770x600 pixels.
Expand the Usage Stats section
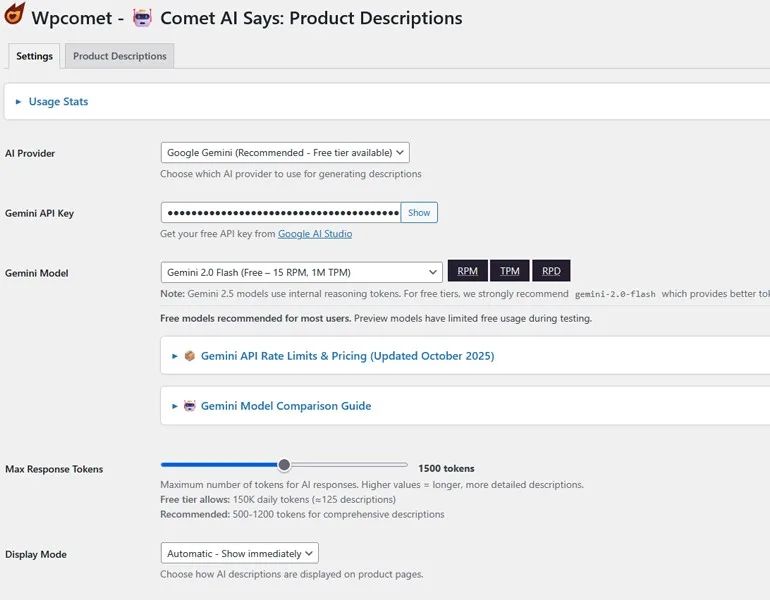(x=58, y=102)
